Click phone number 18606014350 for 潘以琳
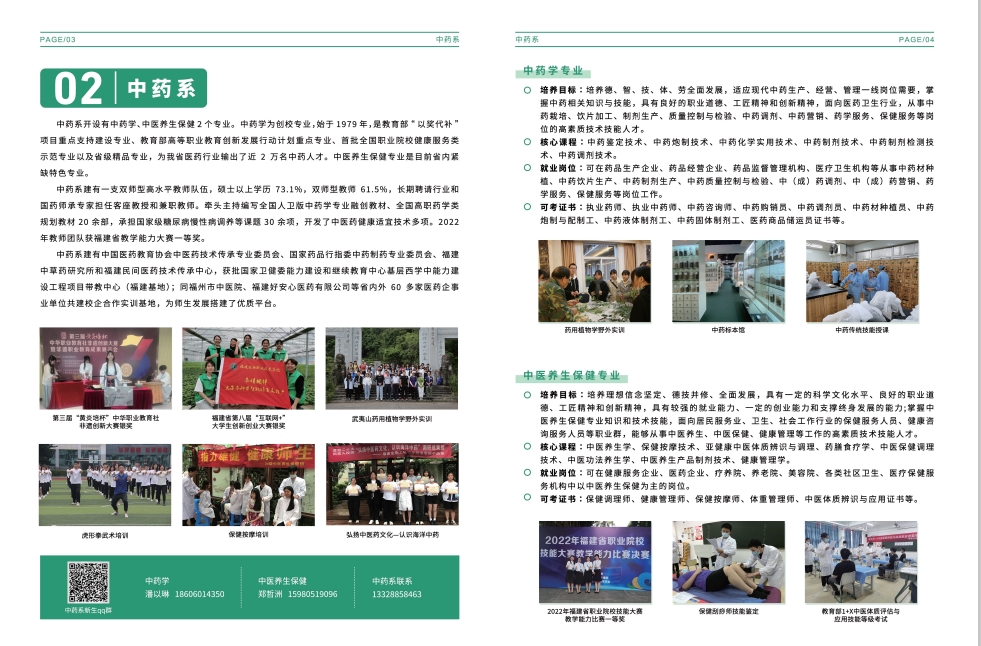Screen dimensions: 981x646 [x=200, y=594]
